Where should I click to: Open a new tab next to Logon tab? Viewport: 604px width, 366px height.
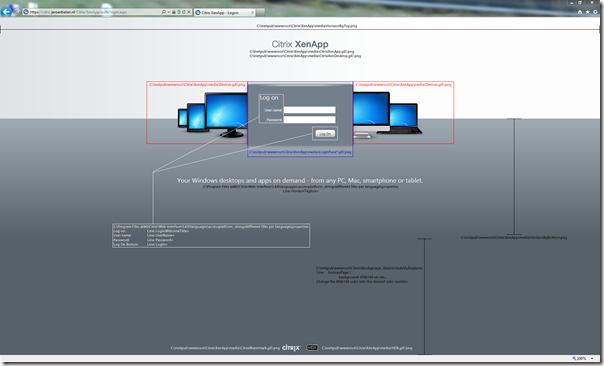click(x=260, y=12)
